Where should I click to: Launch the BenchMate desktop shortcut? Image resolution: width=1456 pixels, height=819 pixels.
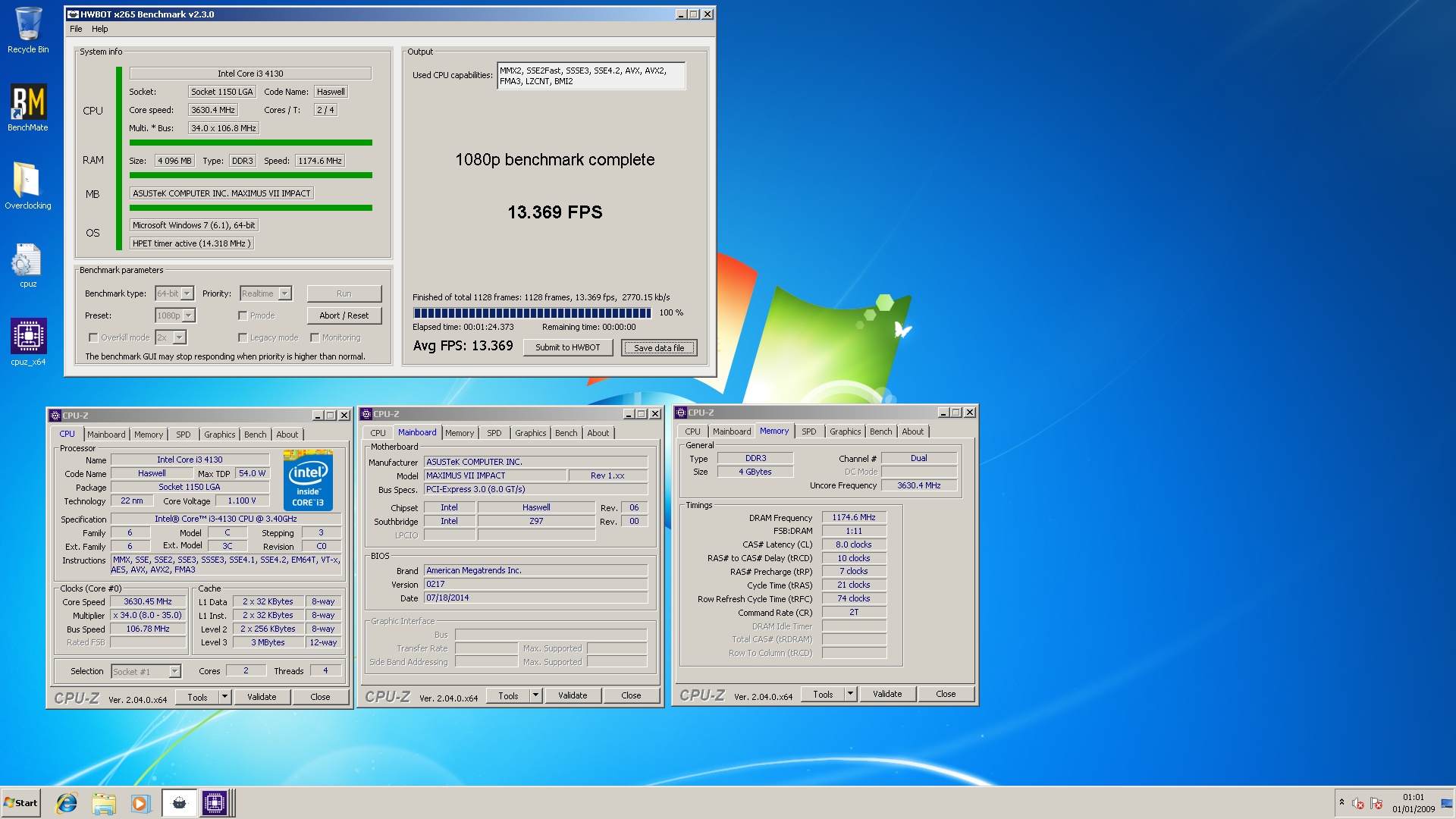[x=28, y=107]
